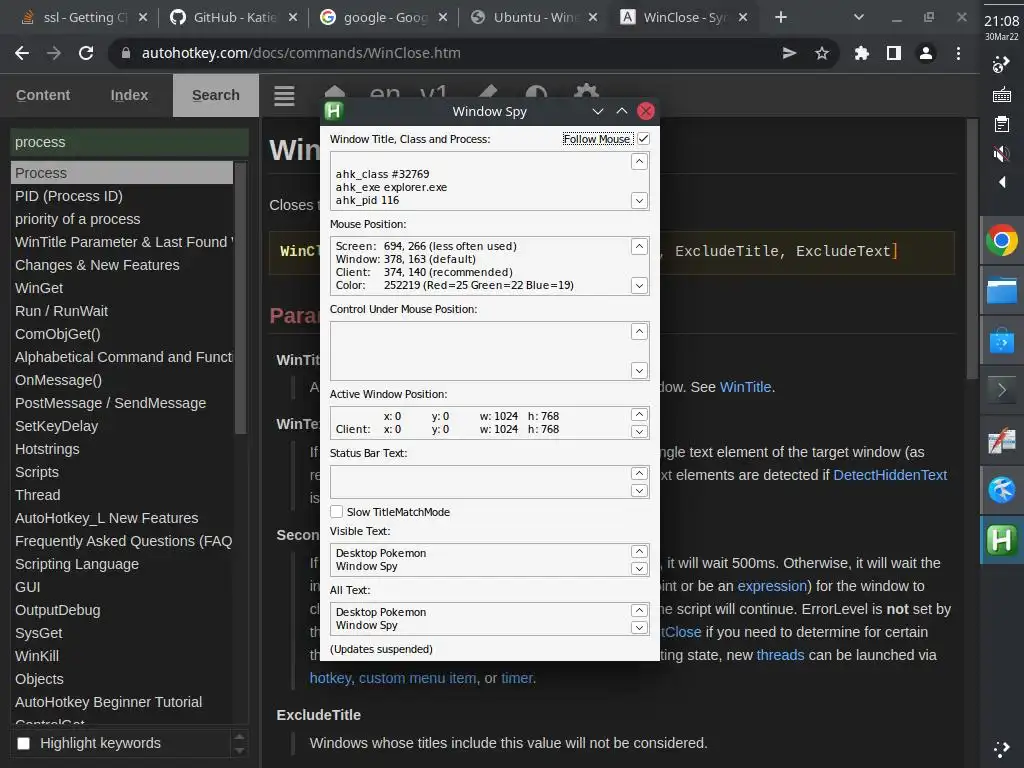Open the WinTitle link
The width and height of the screenshot is (1024, 768).
click(x=745, y=387)
